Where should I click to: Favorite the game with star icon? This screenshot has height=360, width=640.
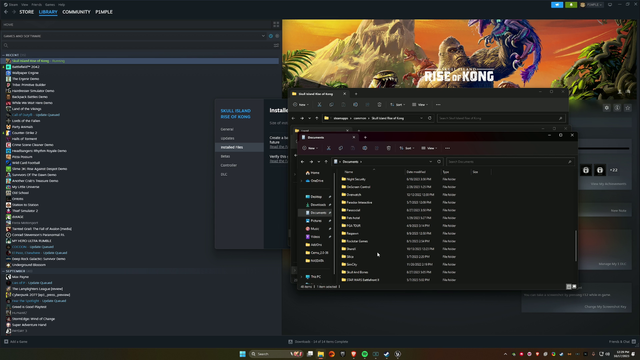click(x=628, y=108)
